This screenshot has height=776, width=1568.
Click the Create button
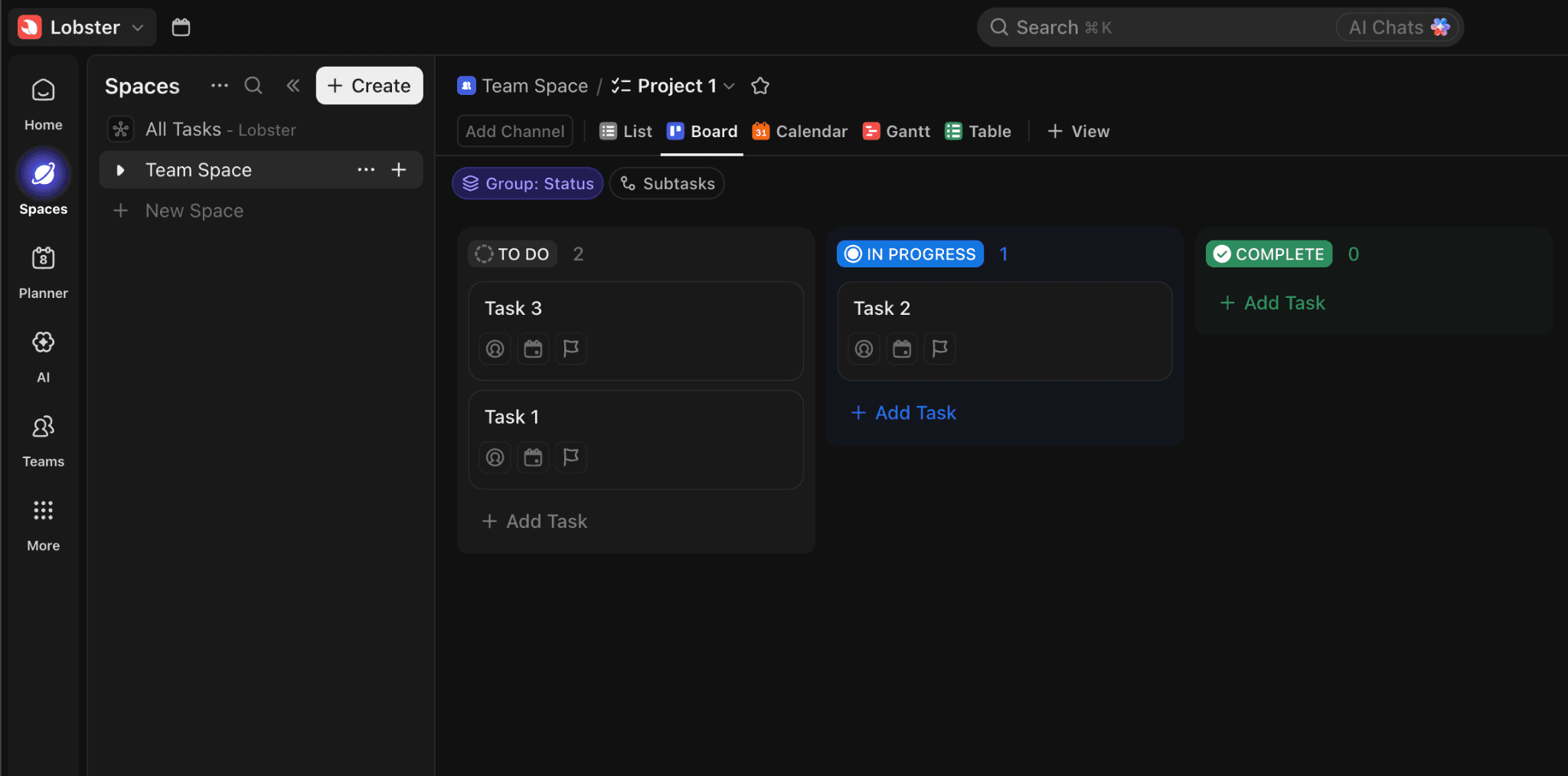pos(369,86)
